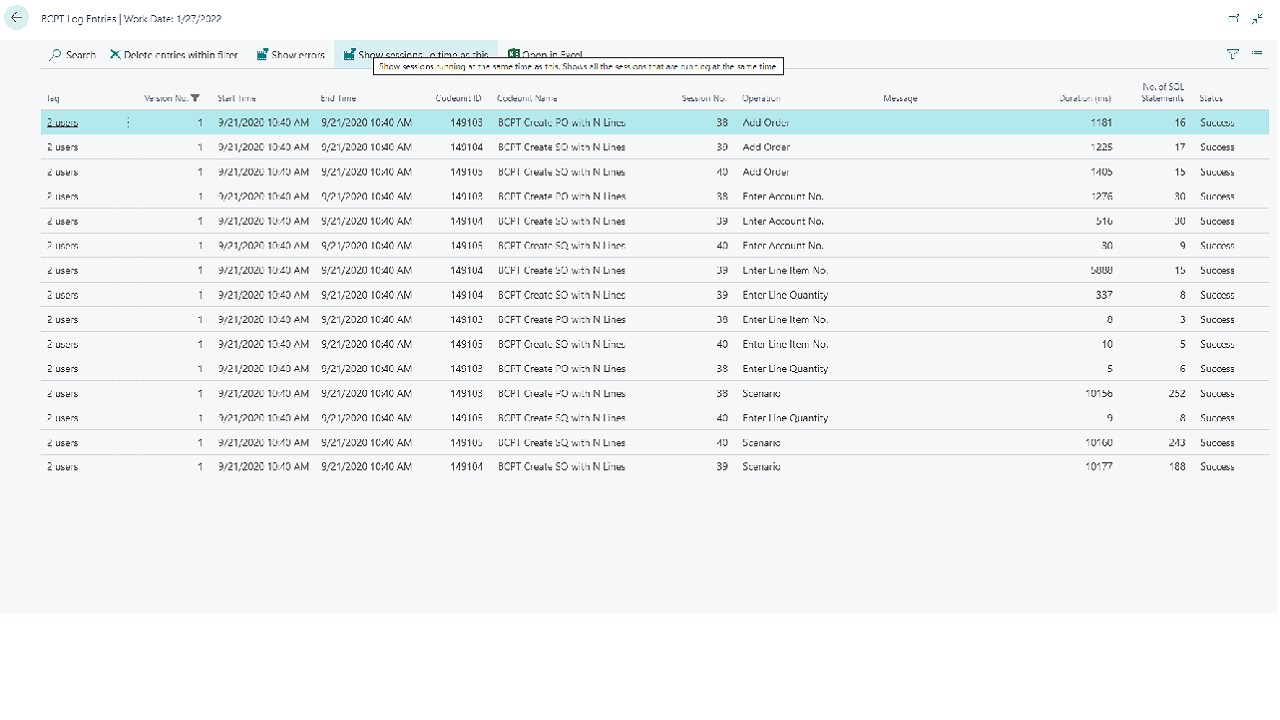The width and height of the screenshot is (1280, 720).
Task: Click Enter Line Item No. with duration 5888
Action: [x=785, y=270]
